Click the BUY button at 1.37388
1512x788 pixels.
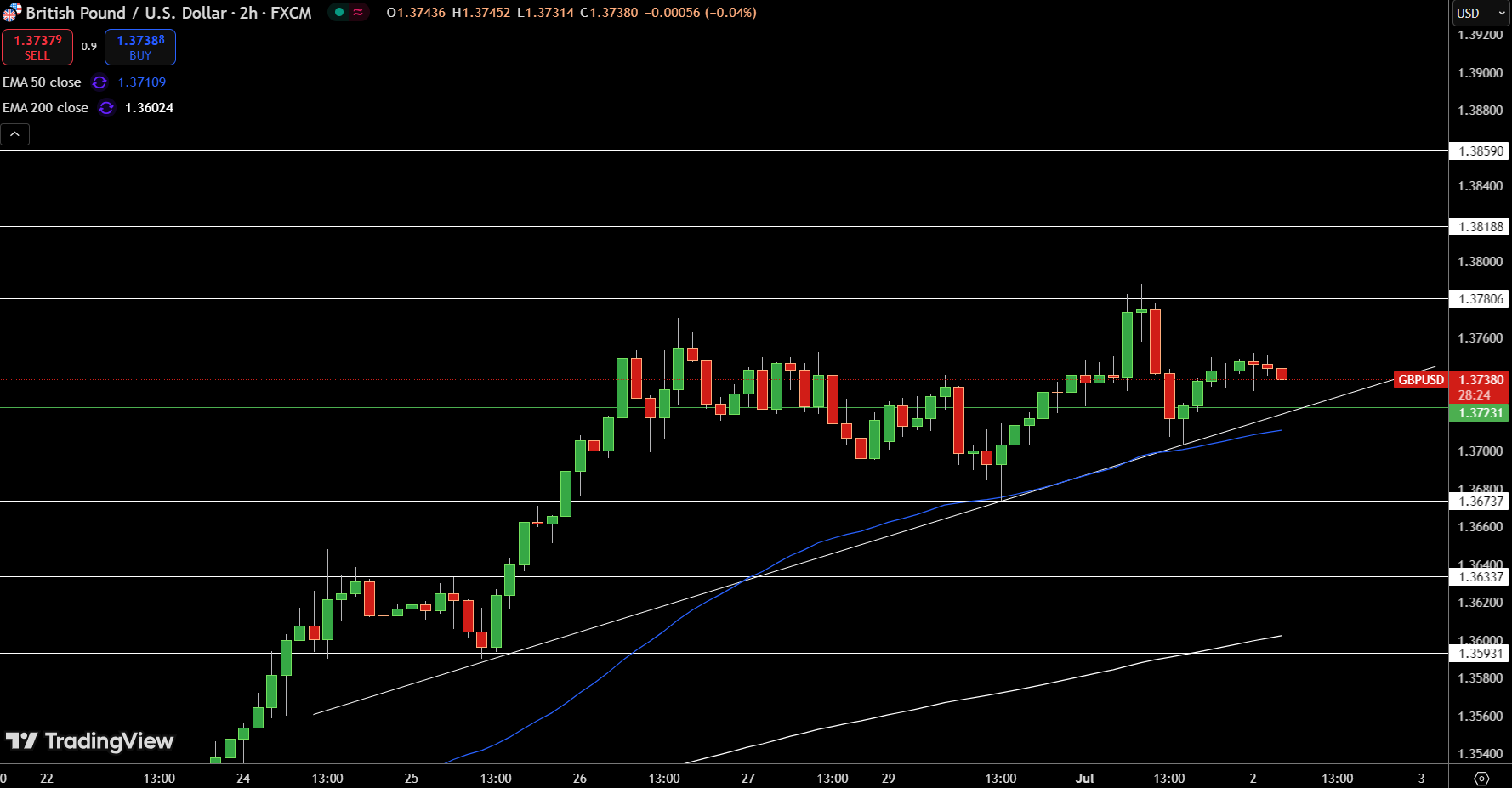pos(140,48)
